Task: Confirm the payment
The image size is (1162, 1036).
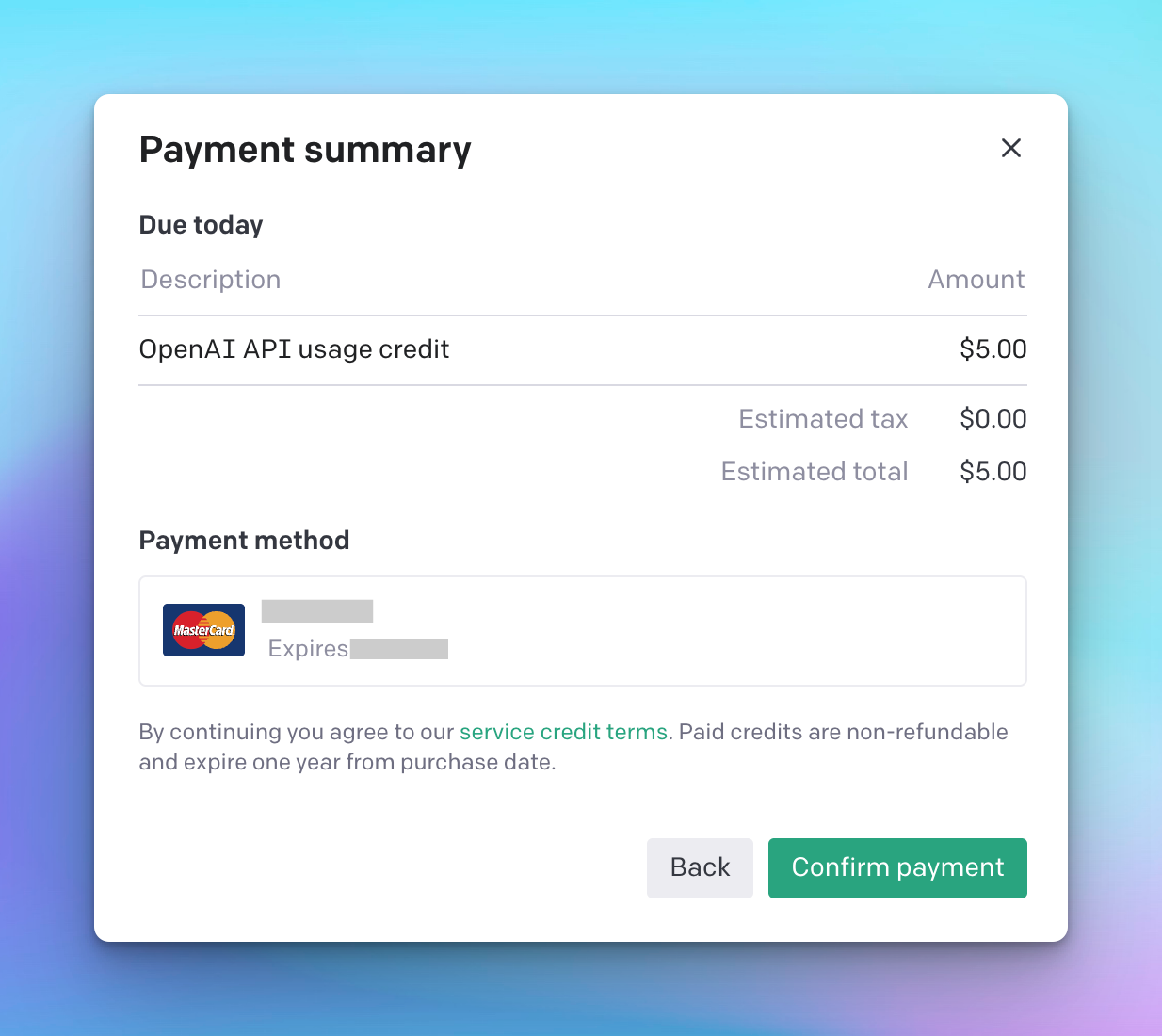Action: click(897, 867)
